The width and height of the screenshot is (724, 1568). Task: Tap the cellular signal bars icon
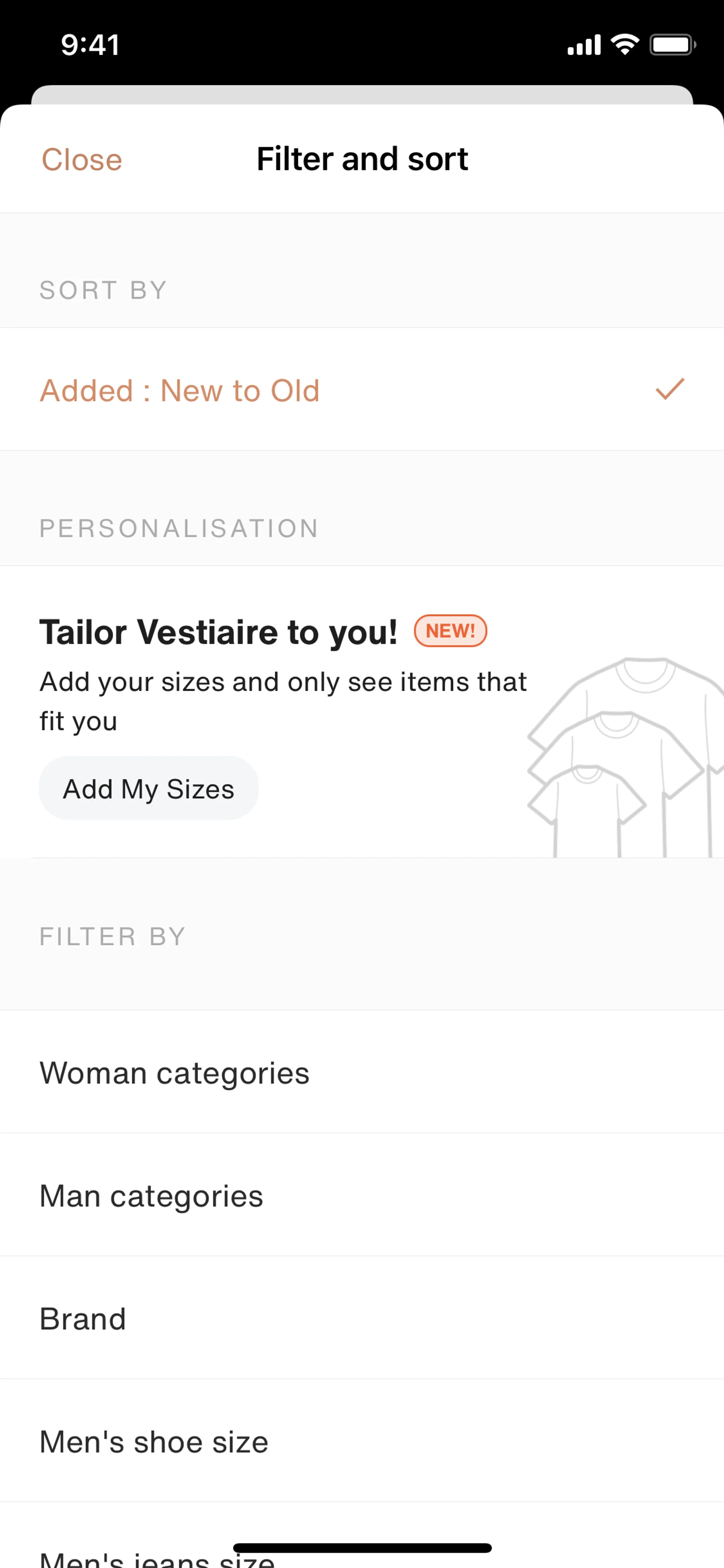[584, 45]
